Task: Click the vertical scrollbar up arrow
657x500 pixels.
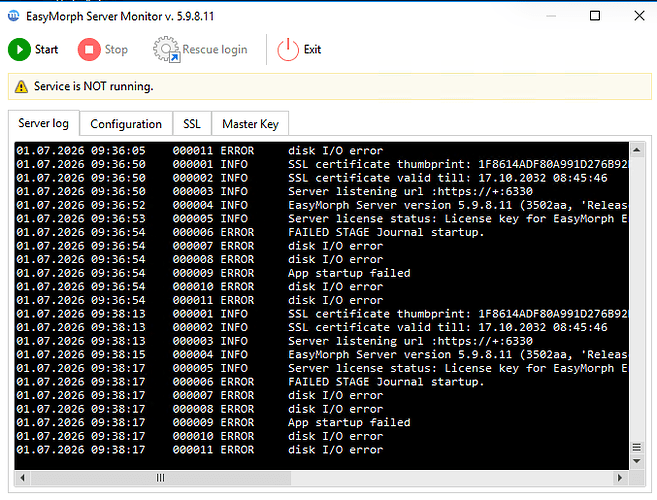Action: (x=637, y=150)
